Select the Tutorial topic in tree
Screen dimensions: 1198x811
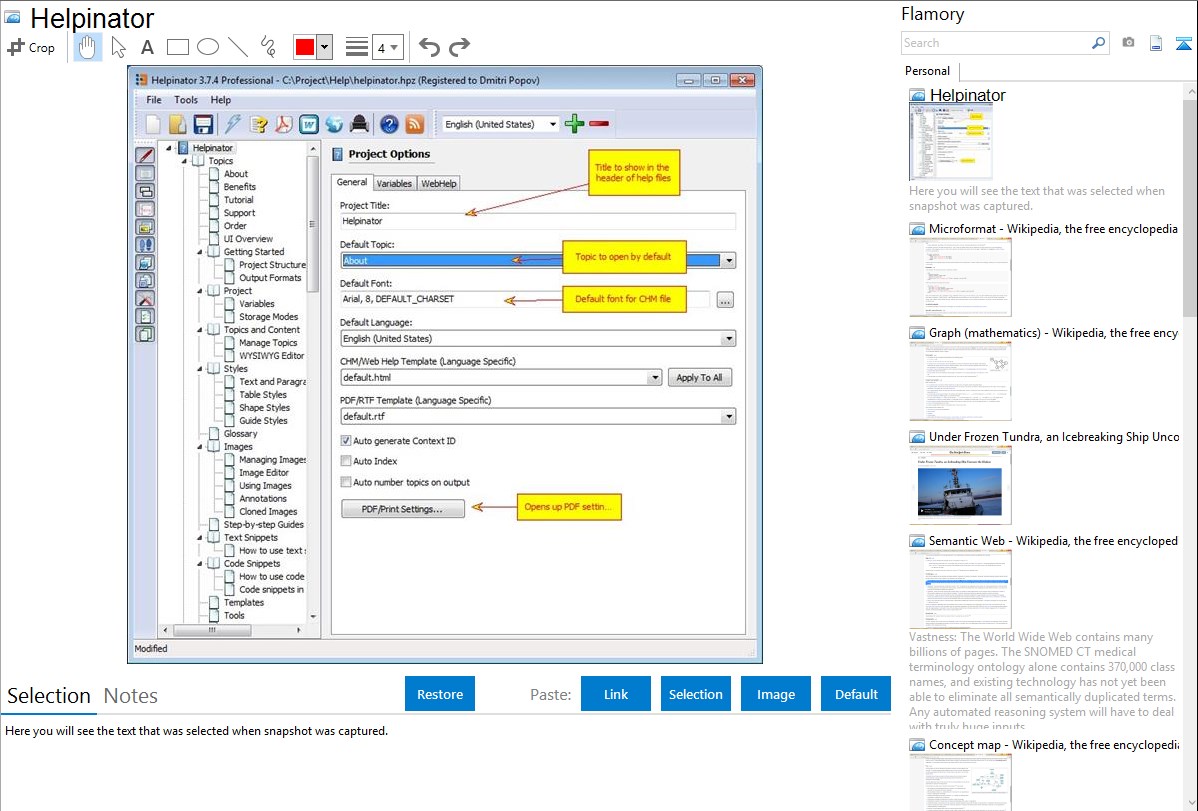238,200
